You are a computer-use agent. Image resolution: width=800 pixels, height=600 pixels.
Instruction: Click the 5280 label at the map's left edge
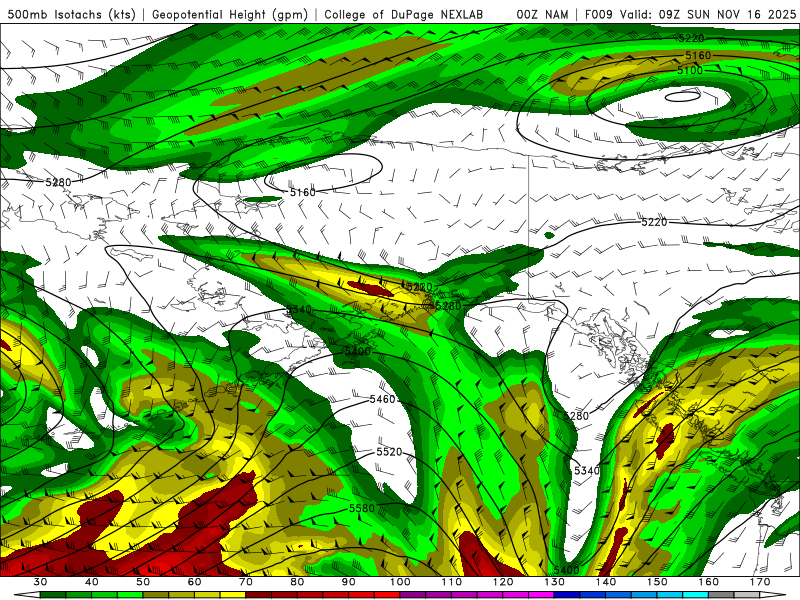58,182
